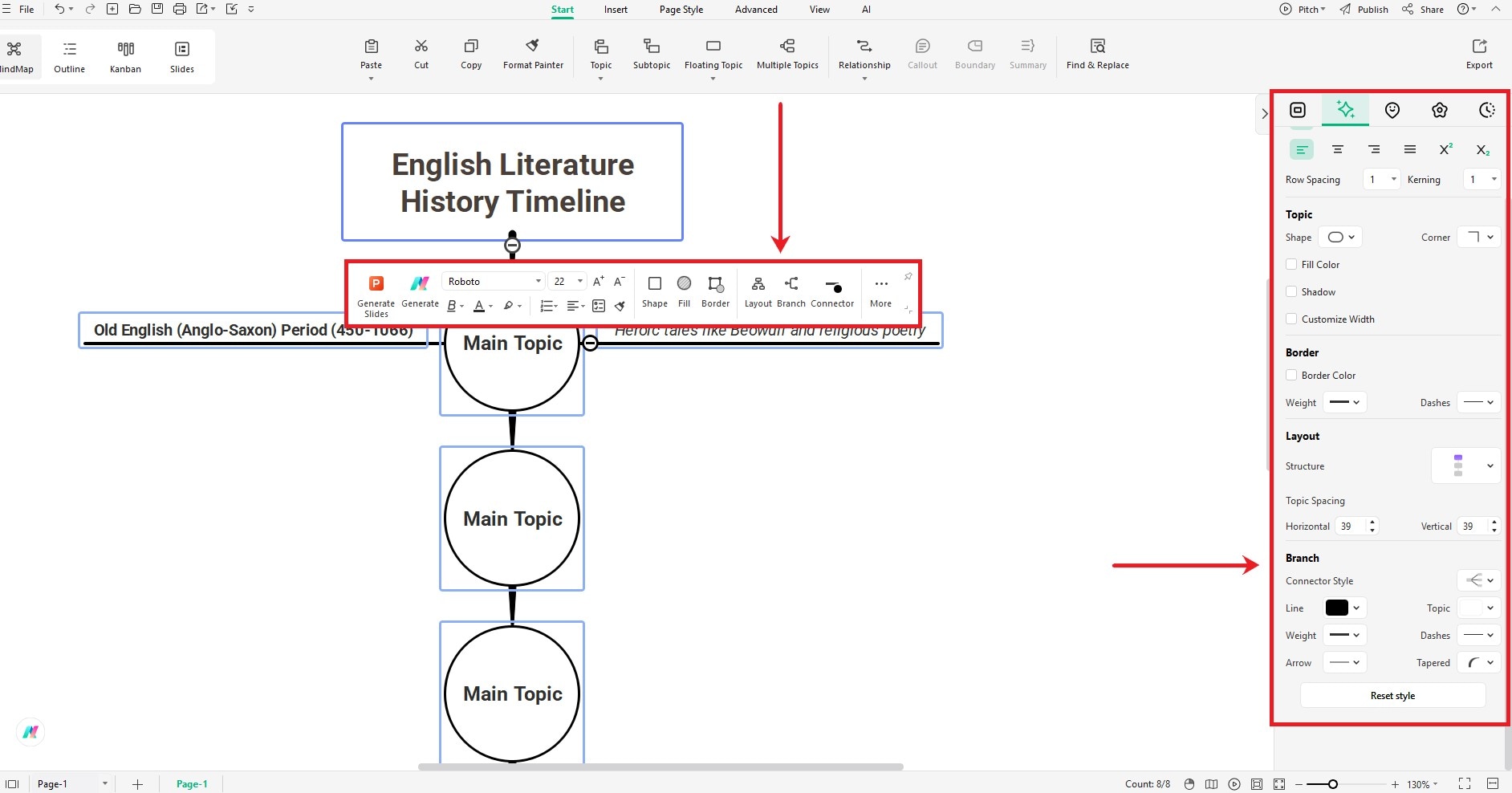Click More in floating toolbar
Image resolution: width=1512 pixels, height=793 pixels.
coord(880,291)
